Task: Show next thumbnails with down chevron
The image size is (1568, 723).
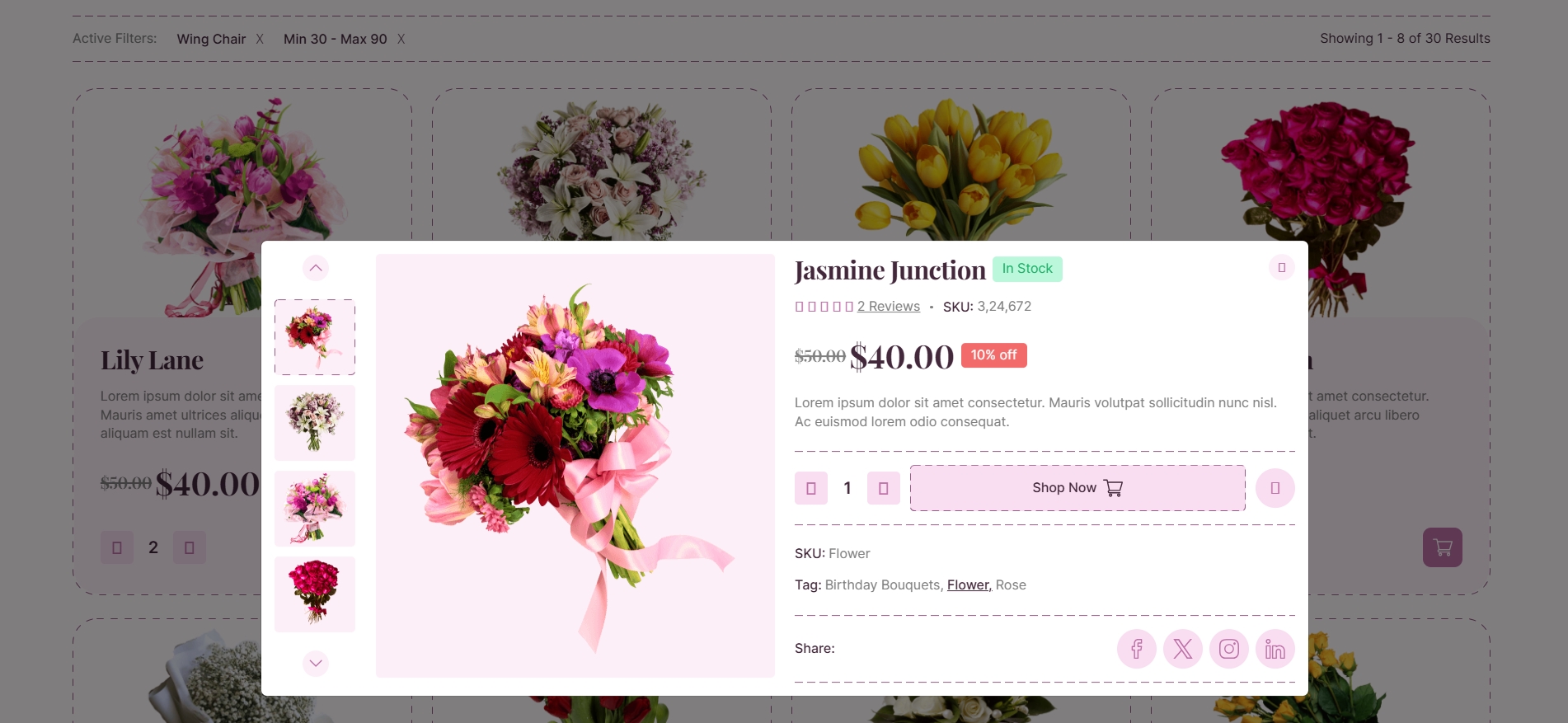Action: point(315,663)
